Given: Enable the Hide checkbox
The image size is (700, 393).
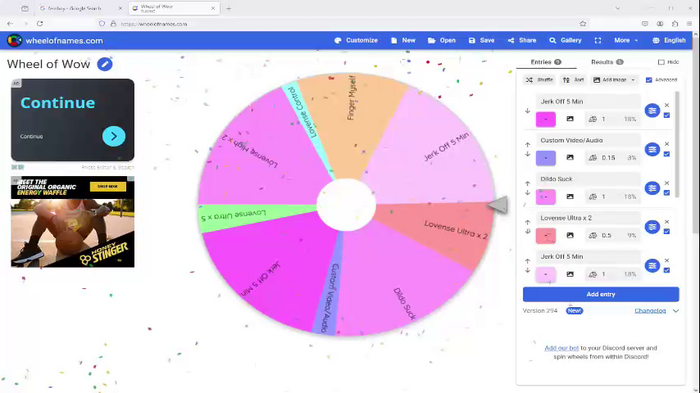Looking at the screenshot, I should [x=661, y=62].
